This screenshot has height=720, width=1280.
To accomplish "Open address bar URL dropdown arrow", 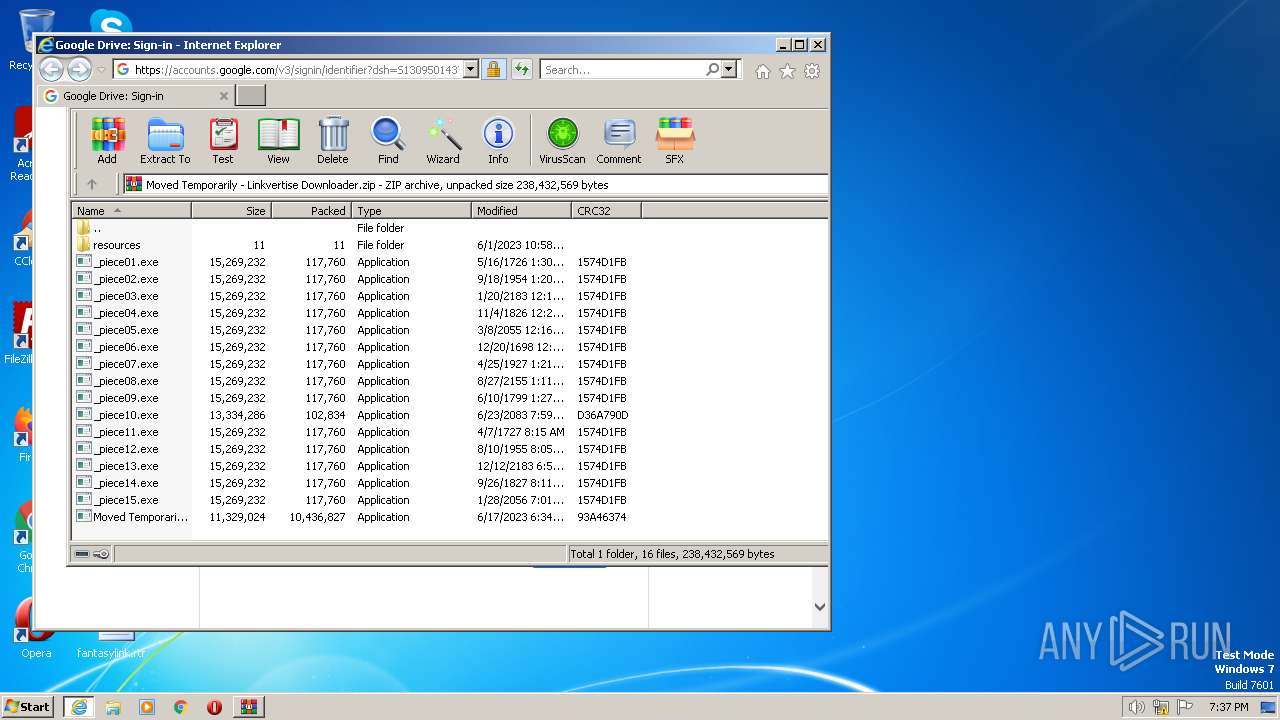I will point(470,70).
